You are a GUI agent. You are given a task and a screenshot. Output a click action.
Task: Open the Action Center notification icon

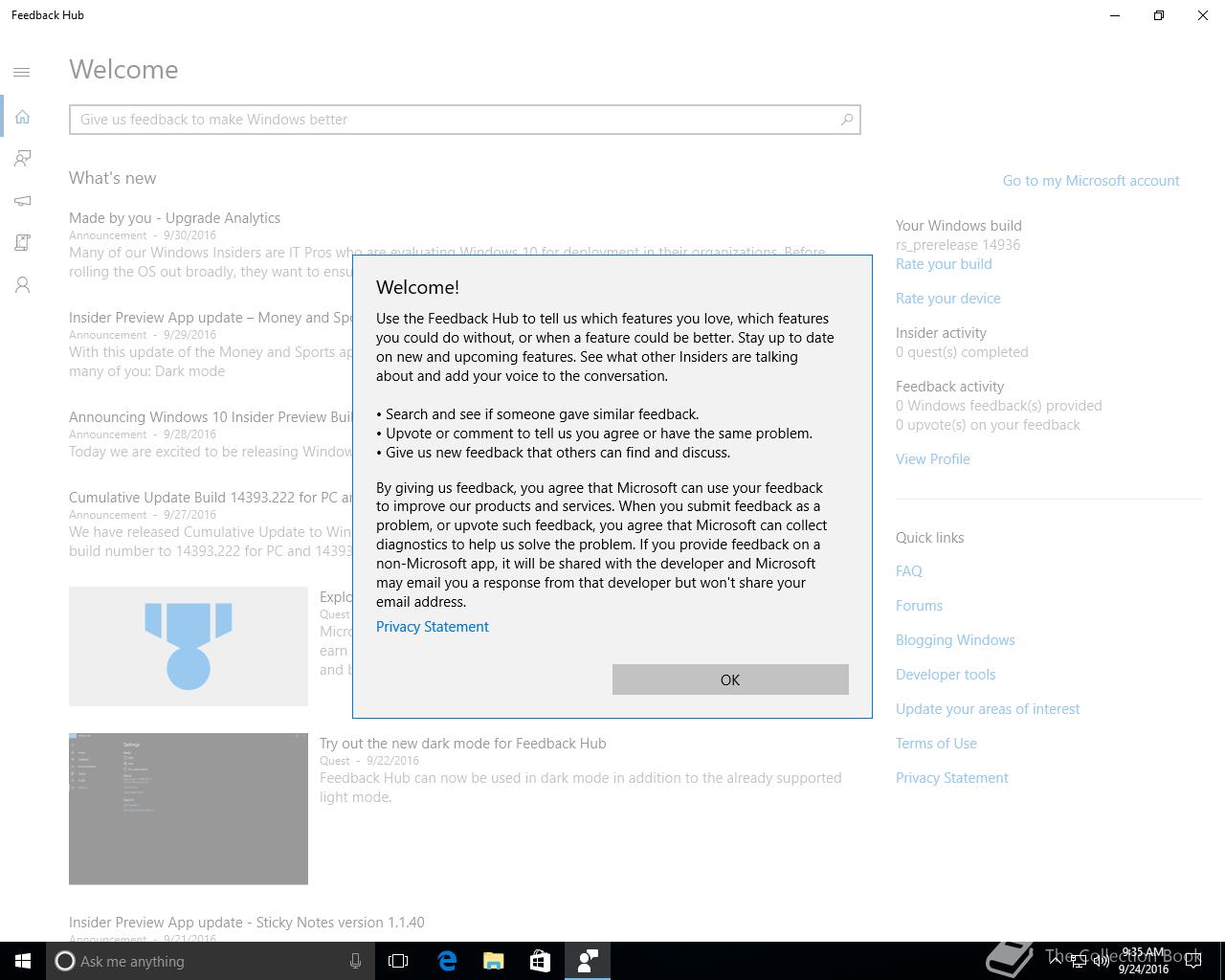point(1194,961)
